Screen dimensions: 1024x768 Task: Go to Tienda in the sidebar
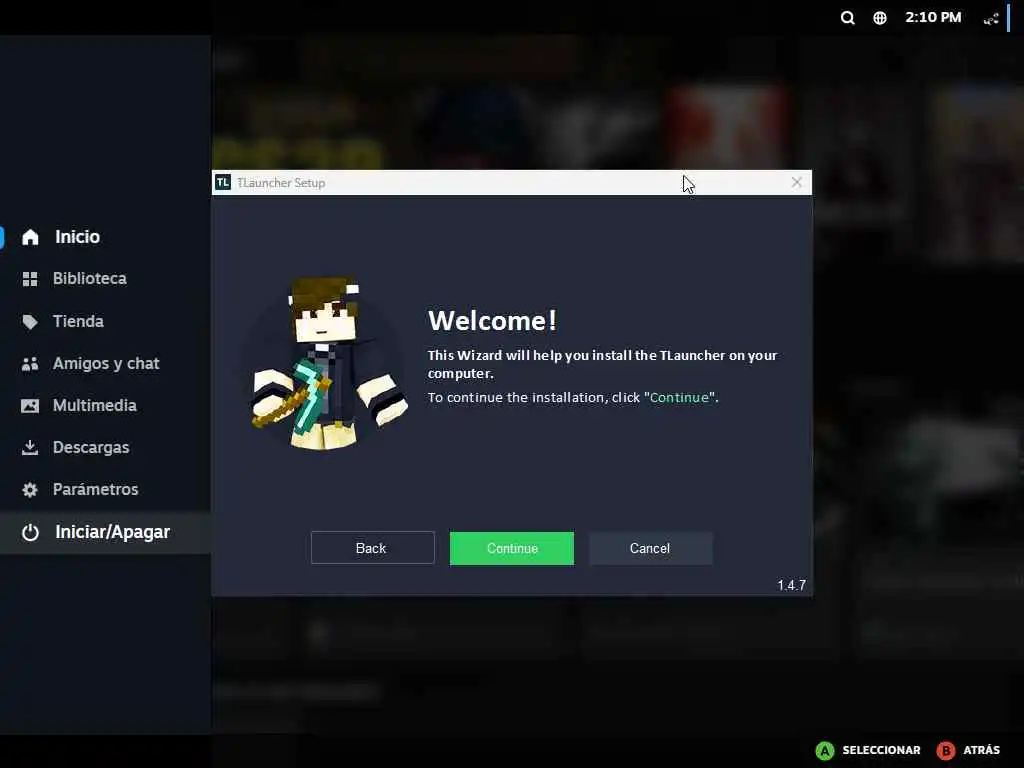105,321
